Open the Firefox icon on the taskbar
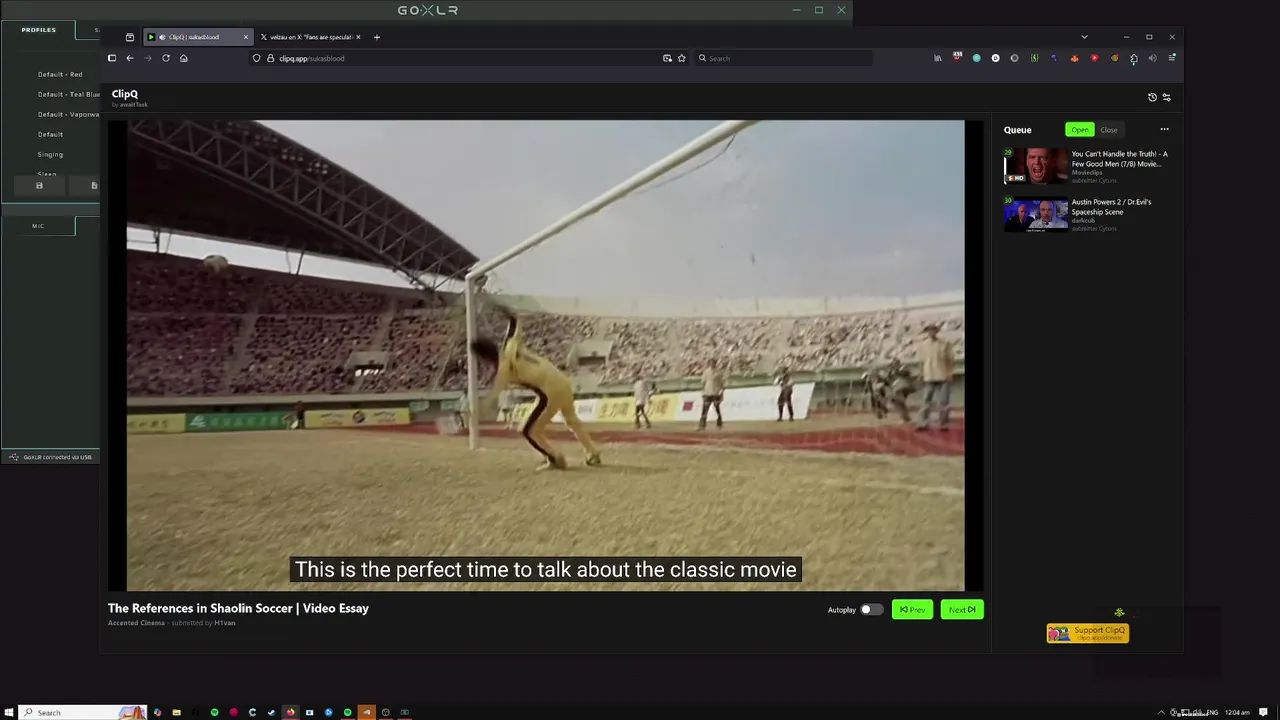1280x720 pixels. 290,712
